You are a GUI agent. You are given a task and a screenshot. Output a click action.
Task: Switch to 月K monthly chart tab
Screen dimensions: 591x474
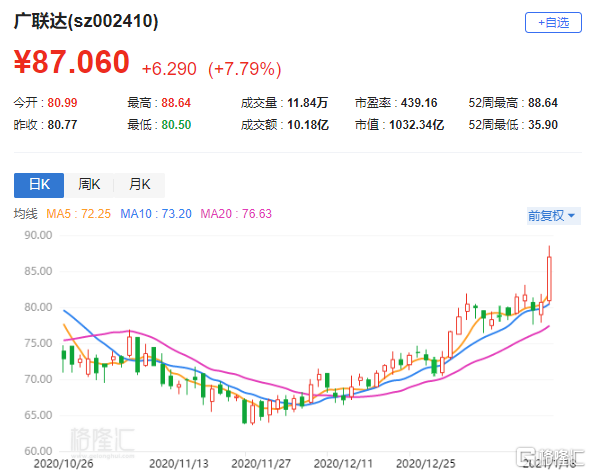point(139,185)
